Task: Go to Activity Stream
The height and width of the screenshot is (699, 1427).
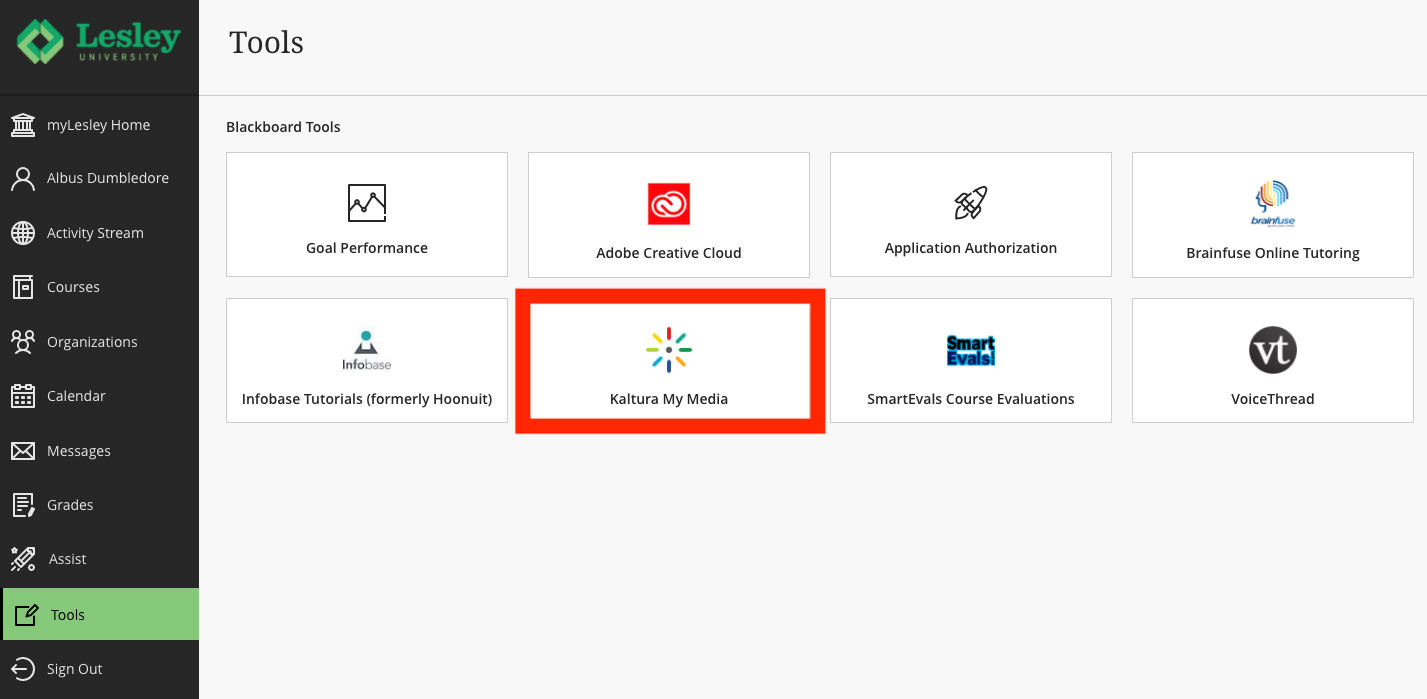Action: pyautogui.click(x=99, y=233)
